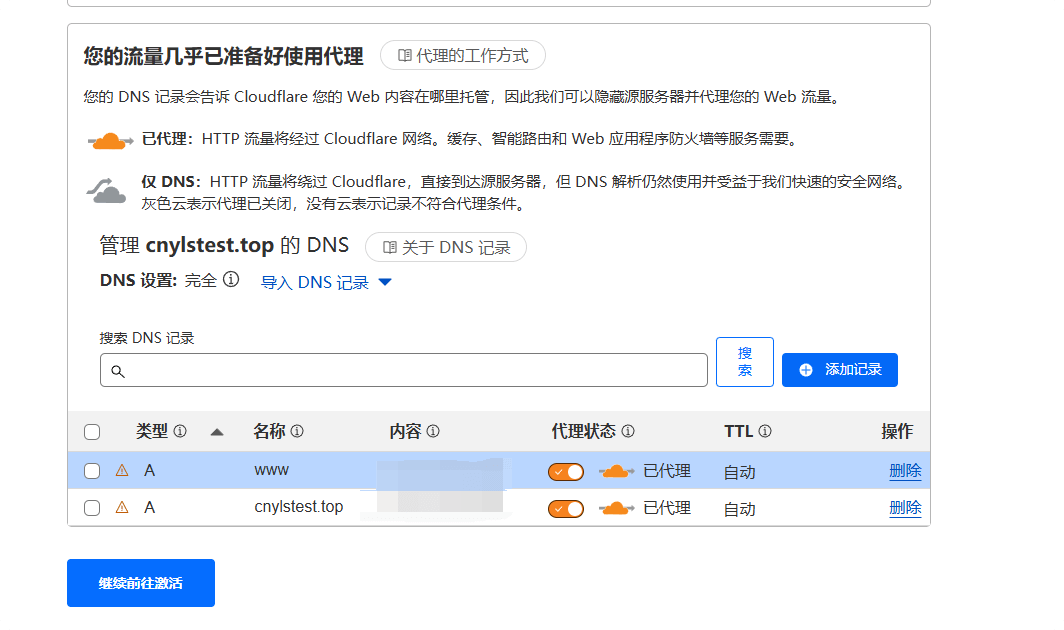Screen dimensions: 1064x630
Task: Expand the 导入 DNS 记录 dropdown
Action: click(x=326, y=283)
